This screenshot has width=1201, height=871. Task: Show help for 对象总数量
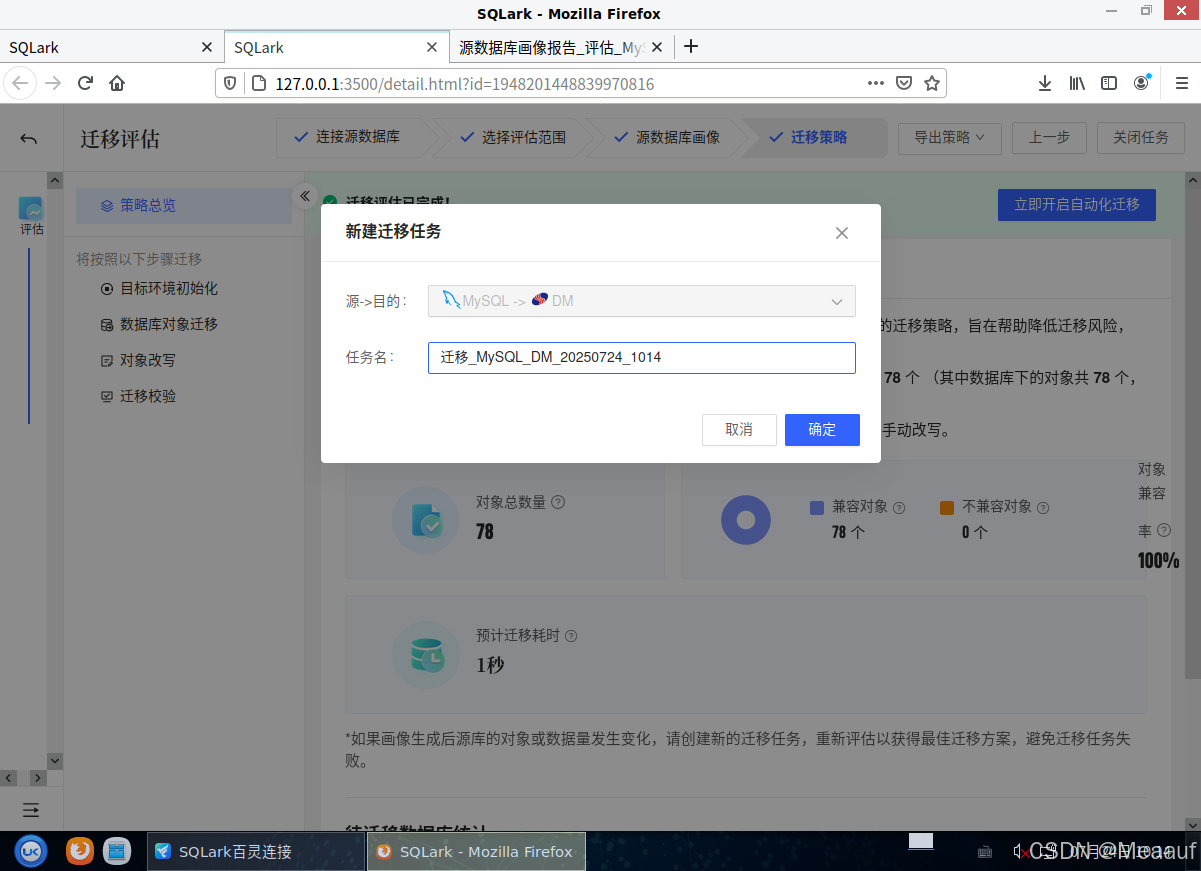[558, 502]
